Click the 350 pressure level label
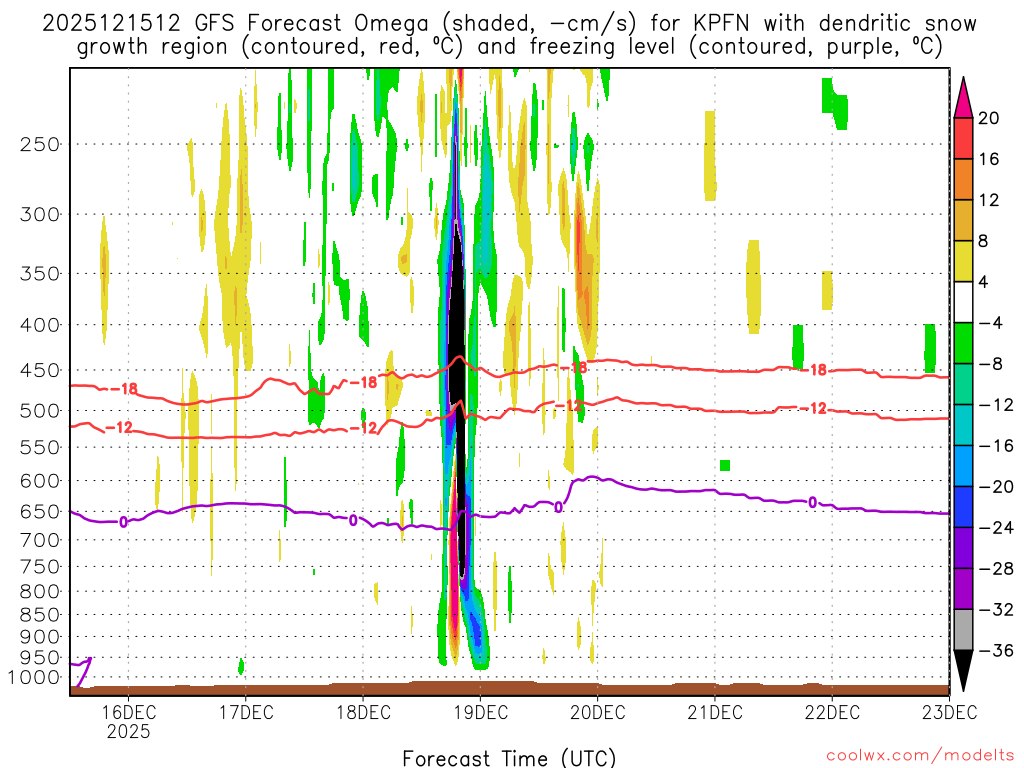 point(40,274)
